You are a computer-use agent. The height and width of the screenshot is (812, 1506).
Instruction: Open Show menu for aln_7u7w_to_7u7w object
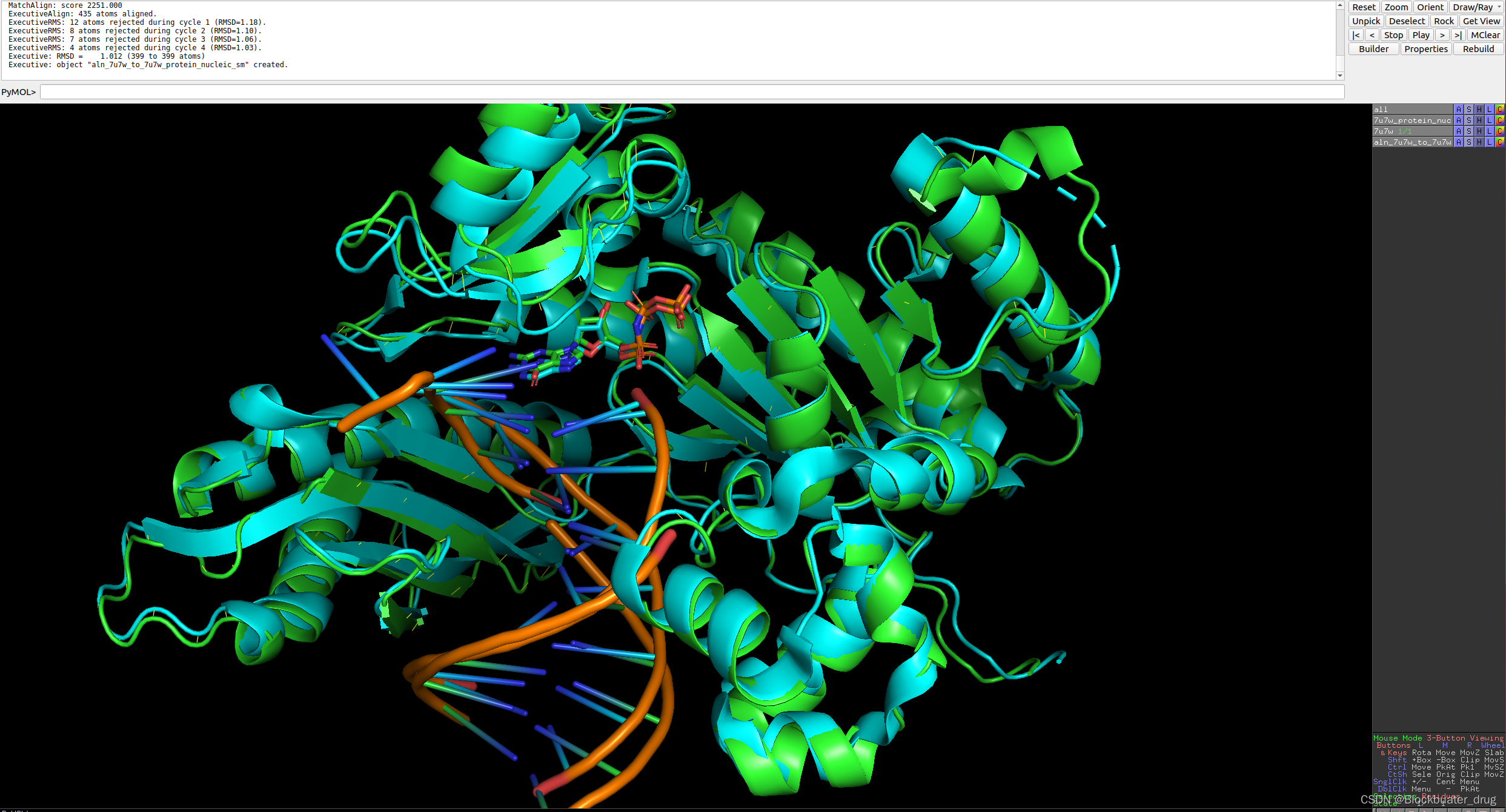(x=1469, y=142)
